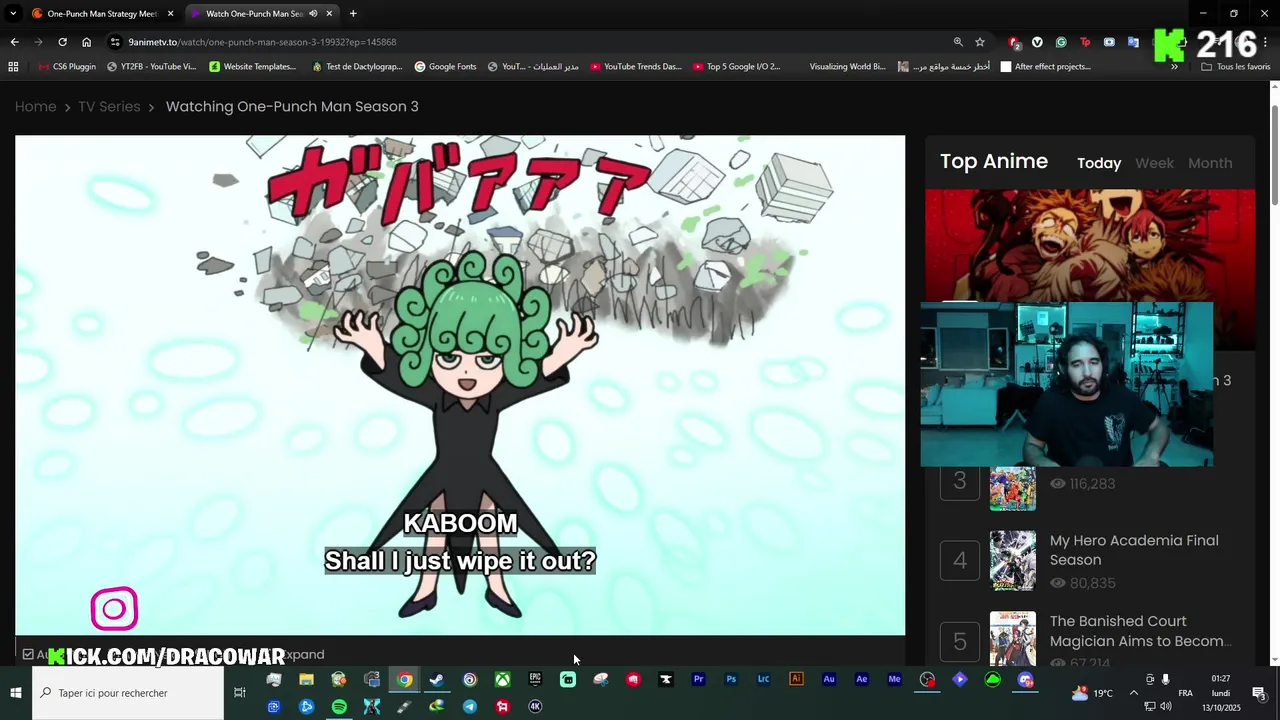Open the Grammarly extension icon

(1061, 42)
